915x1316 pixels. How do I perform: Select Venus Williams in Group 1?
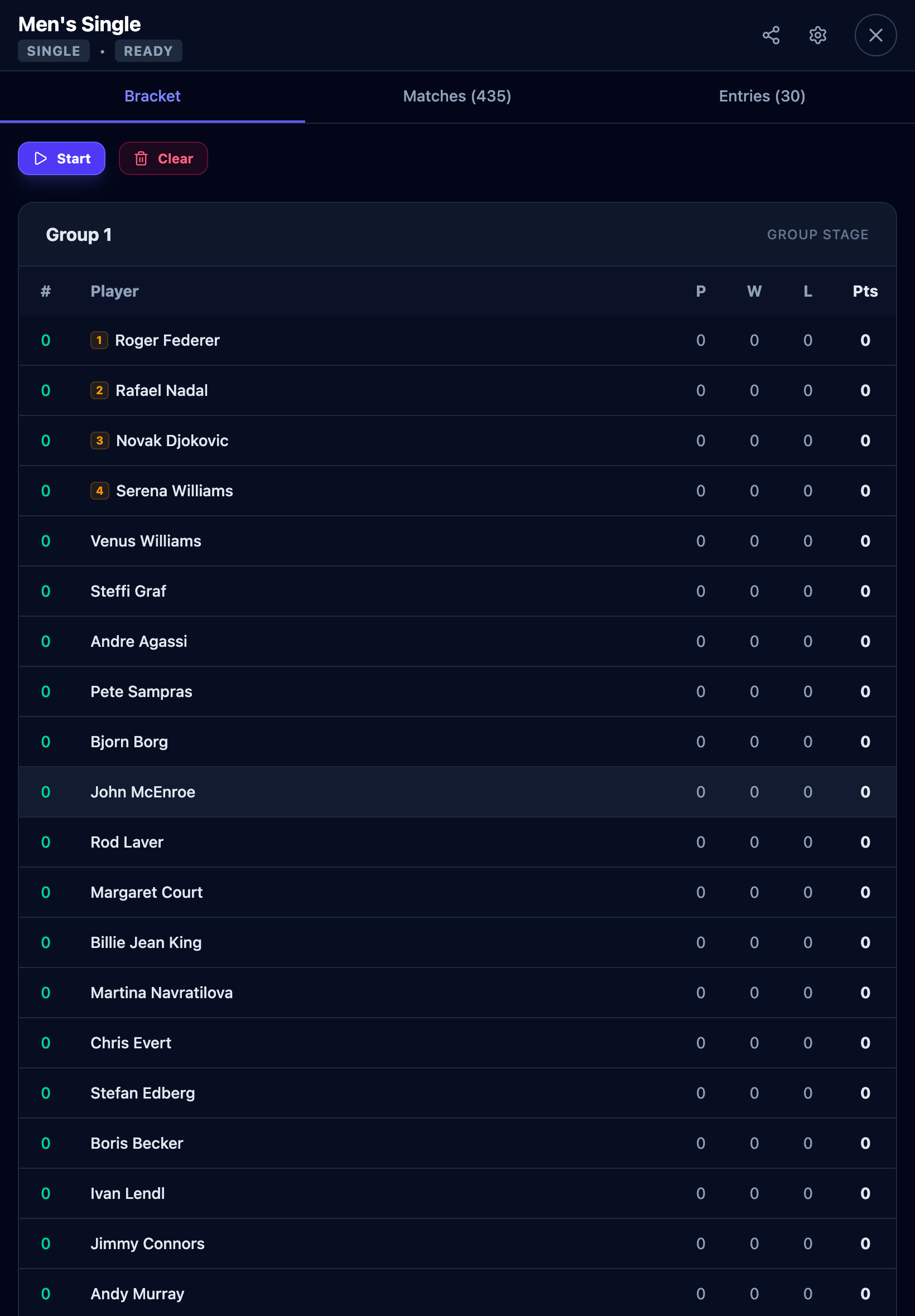pyautogui.click(x=401, y=541)
